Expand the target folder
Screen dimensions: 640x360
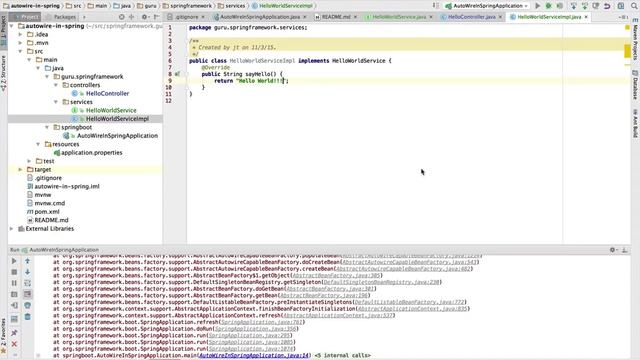pyautogui.click(x=20, y=169)
